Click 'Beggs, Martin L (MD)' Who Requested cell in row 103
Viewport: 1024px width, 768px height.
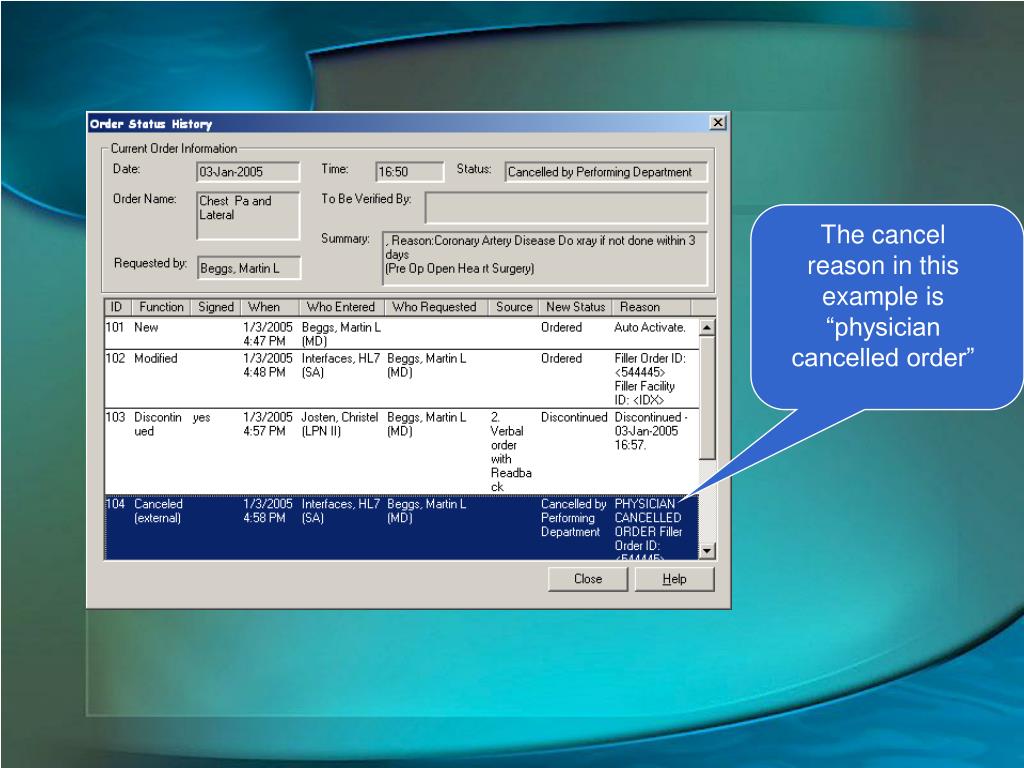pyautogui.click(x=426, y=424)
